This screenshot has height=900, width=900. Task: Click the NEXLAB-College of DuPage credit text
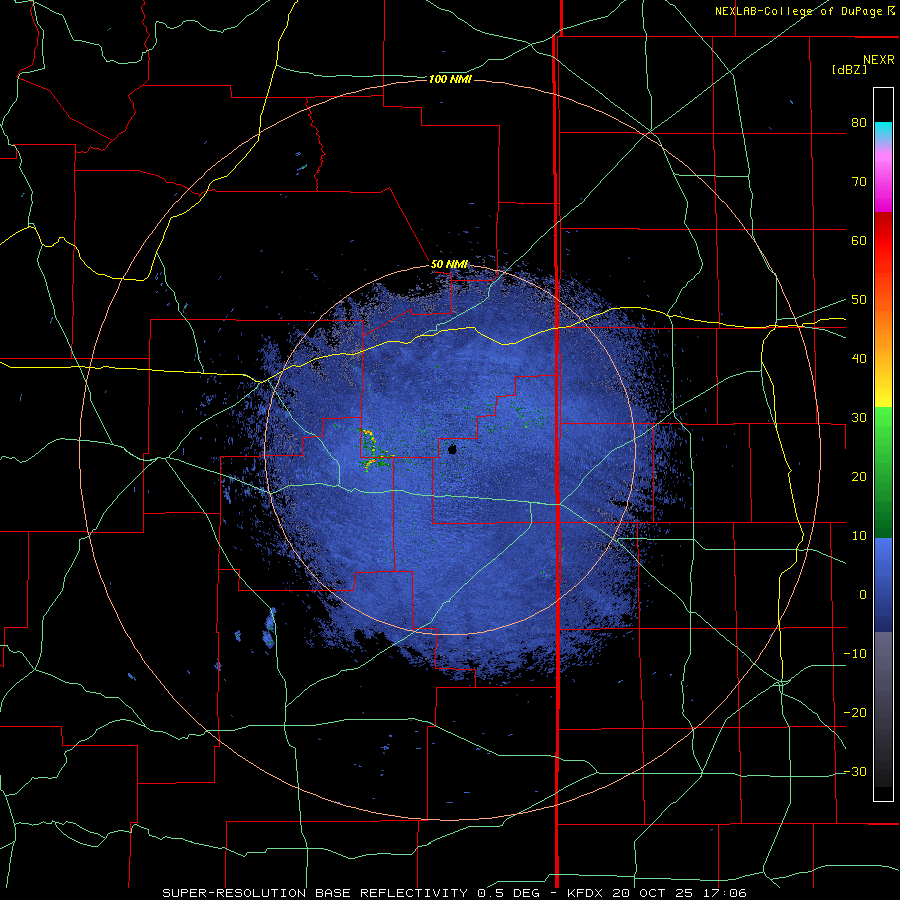pos(804,11)
